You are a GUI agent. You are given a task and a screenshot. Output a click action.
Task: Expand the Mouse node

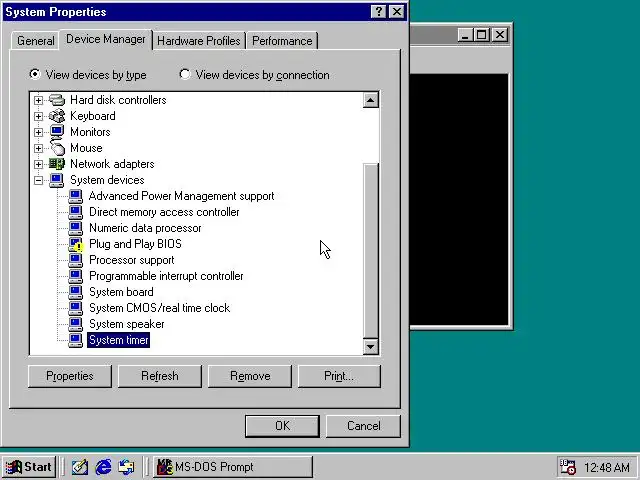pyautogui.click(x=38, y=148)
